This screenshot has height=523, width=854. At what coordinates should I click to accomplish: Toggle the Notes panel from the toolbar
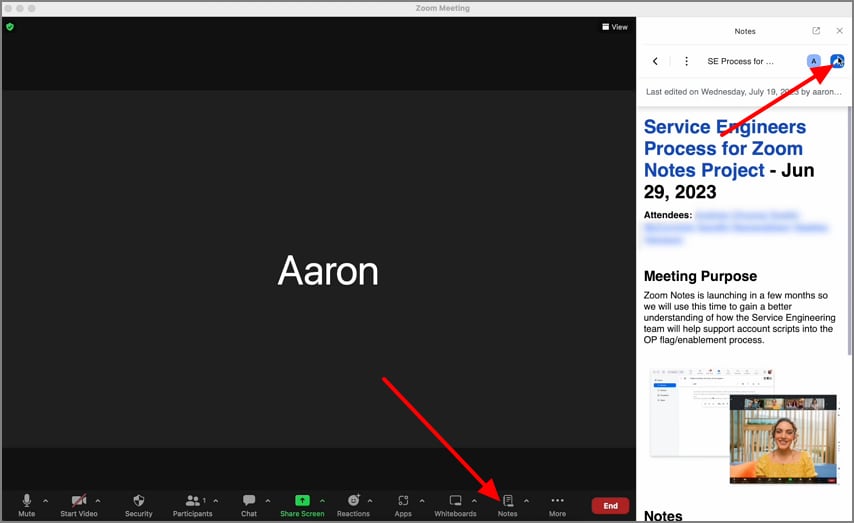pyautogui.click(x=508, y=505)
